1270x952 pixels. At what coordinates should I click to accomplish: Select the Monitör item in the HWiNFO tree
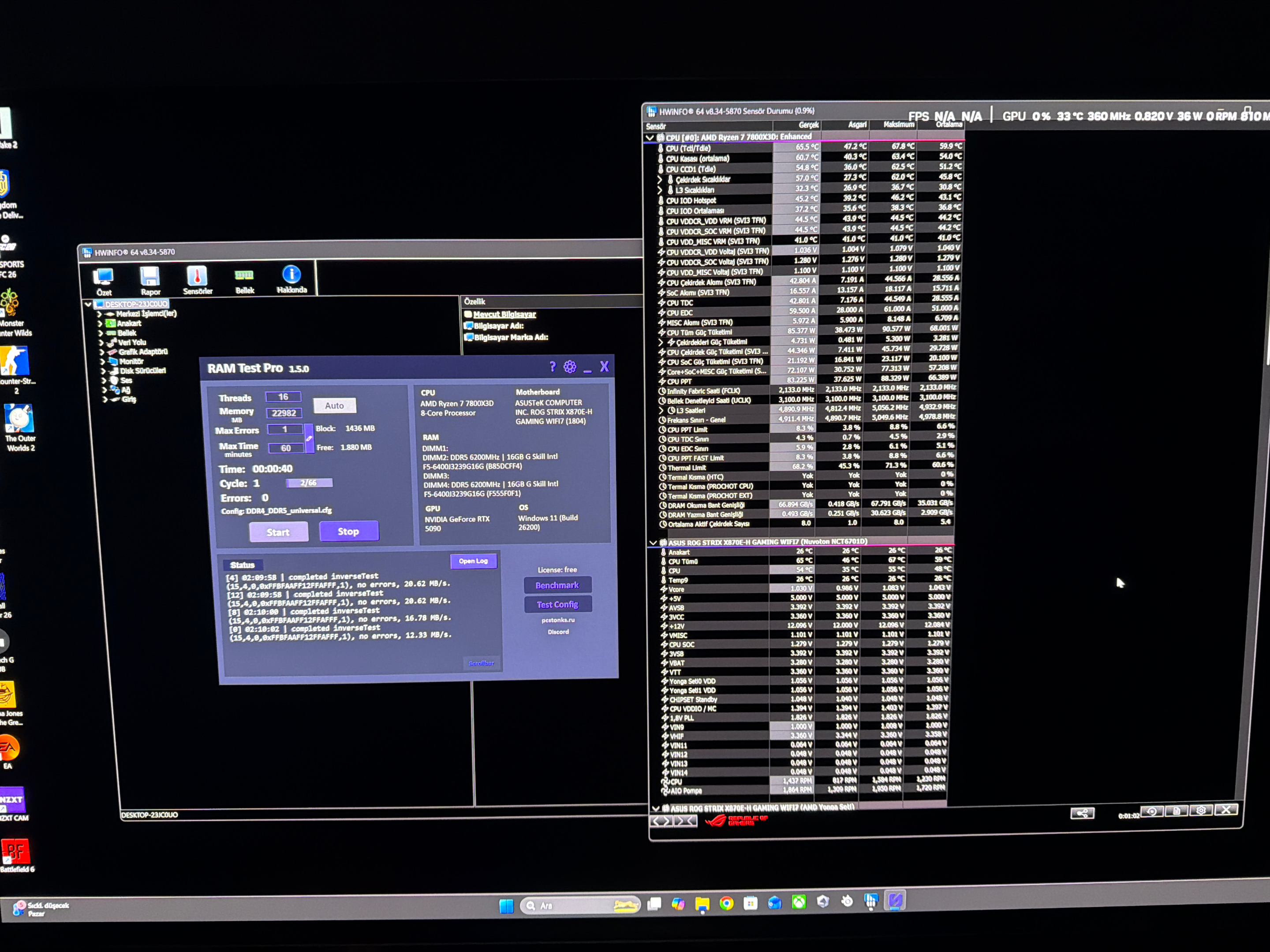point(131,361)
